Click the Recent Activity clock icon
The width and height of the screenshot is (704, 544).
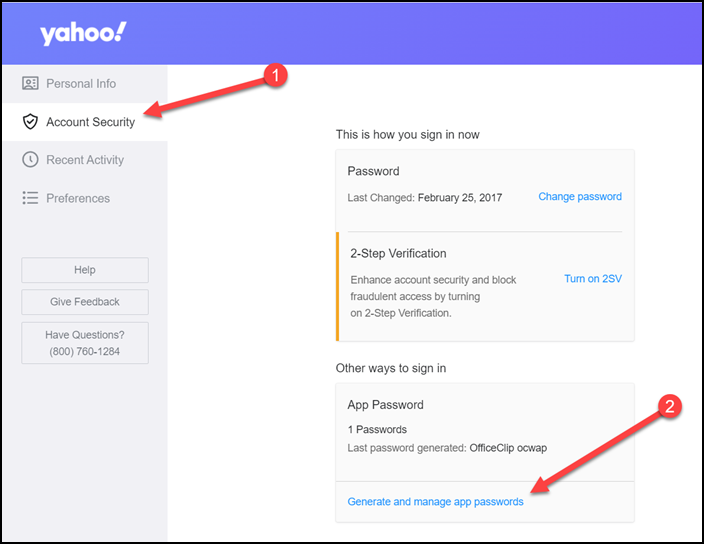point(30,160)
